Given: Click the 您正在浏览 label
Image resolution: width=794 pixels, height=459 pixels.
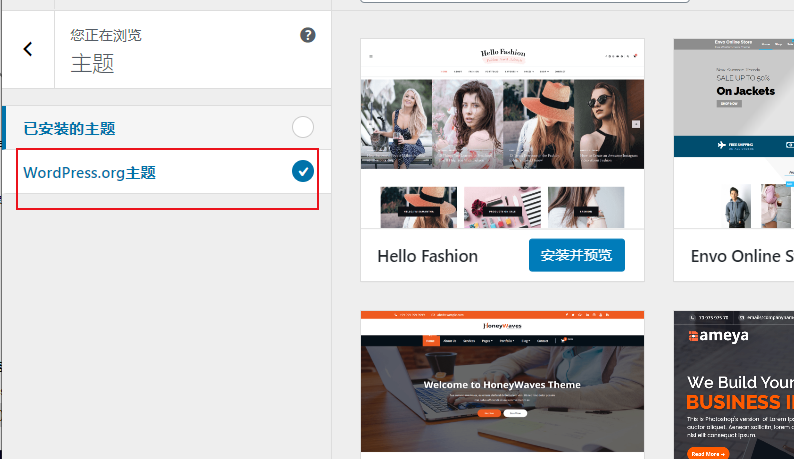Looking at the screenshot, I should click(106, 35).
